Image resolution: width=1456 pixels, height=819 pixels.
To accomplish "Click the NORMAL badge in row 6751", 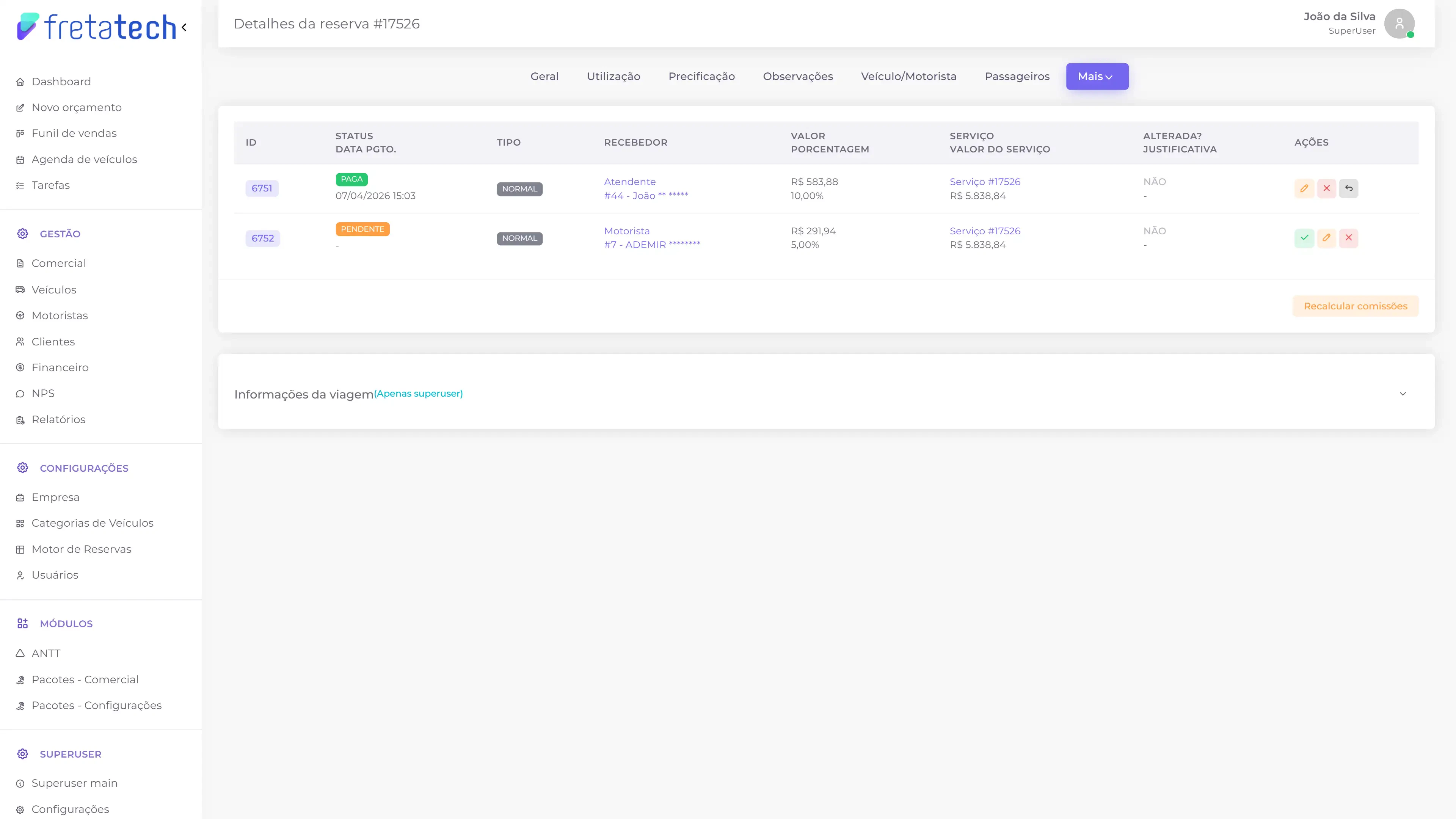I will point(519,189).
